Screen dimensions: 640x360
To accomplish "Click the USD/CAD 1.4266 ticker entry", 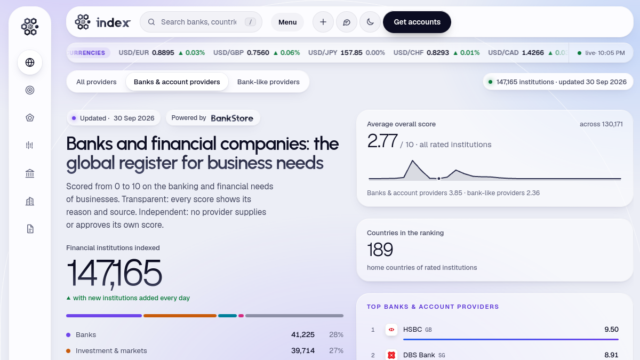I will 527,53.
